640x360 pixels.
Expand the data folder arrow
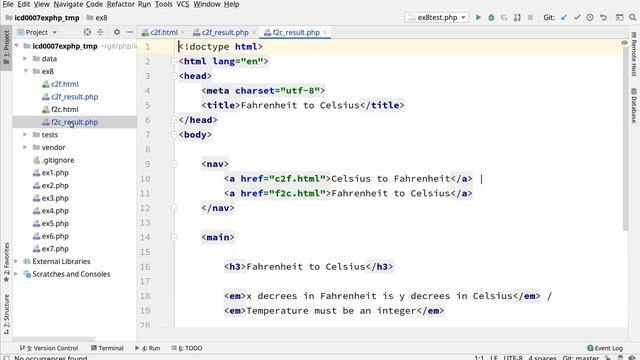[25, 58]
